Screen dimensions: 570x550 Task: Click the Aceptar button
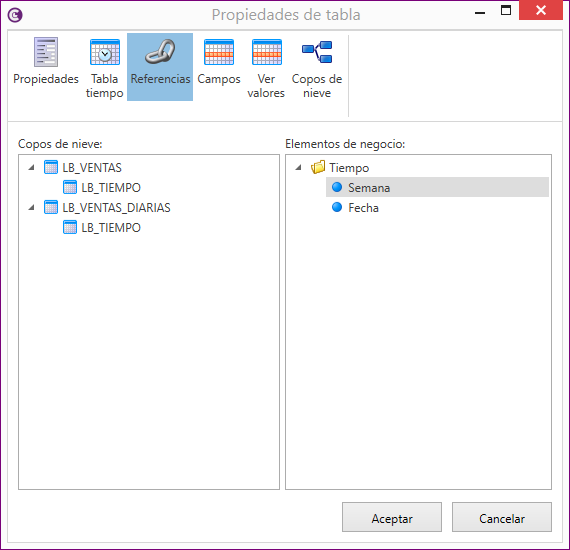[392, 517]
